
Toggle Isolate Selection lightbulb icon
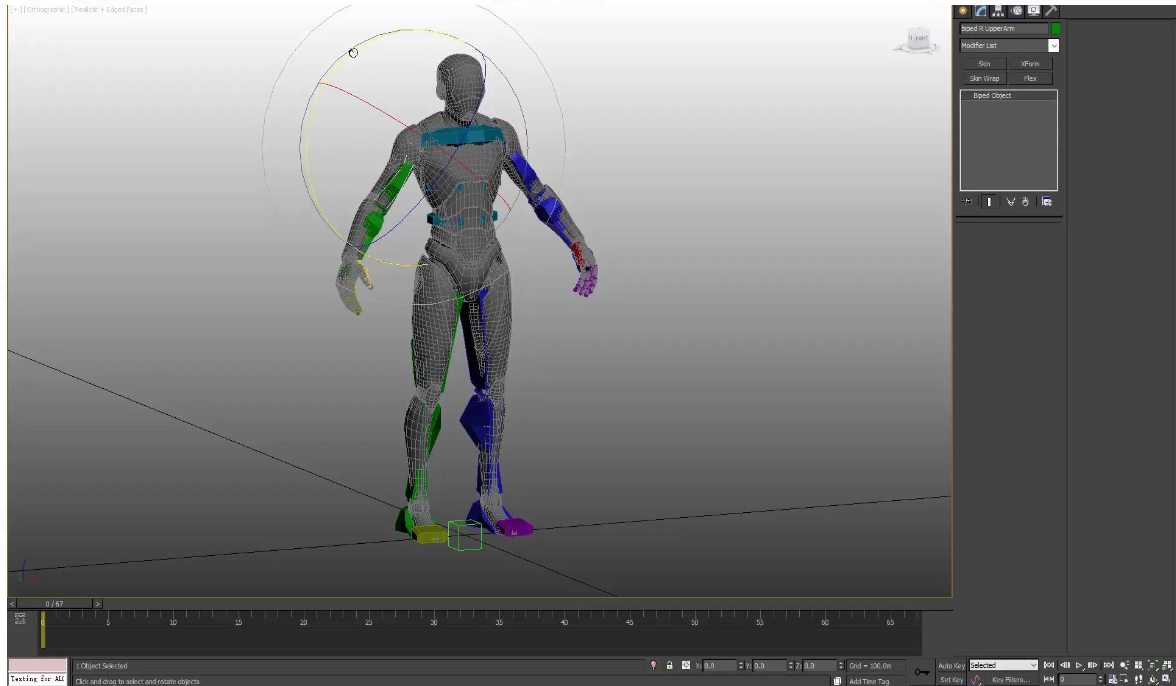(653, 666)
